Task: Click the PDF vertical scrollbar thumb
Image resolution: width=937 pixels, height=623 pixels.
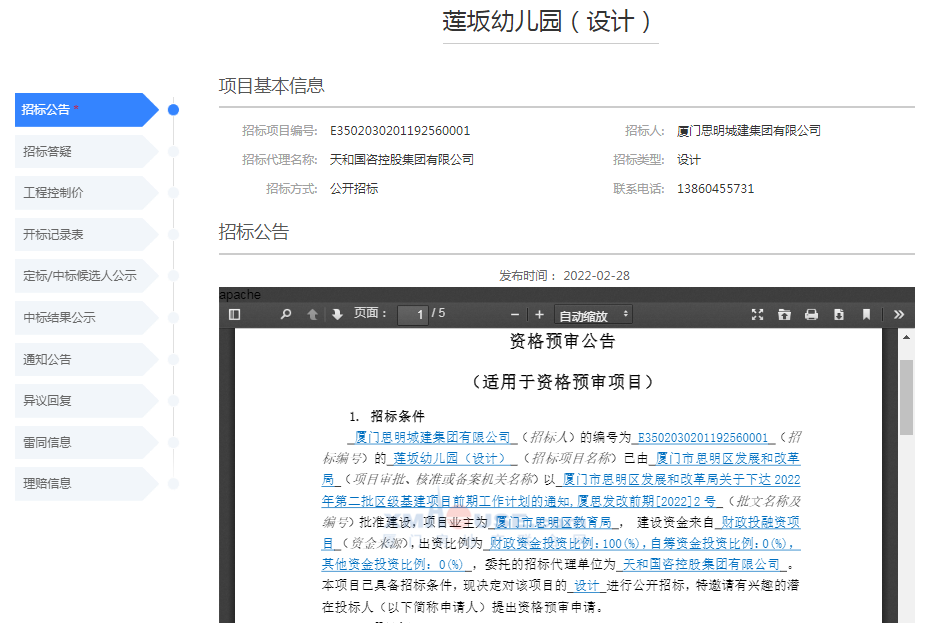Action: click(x=906, y=397)
